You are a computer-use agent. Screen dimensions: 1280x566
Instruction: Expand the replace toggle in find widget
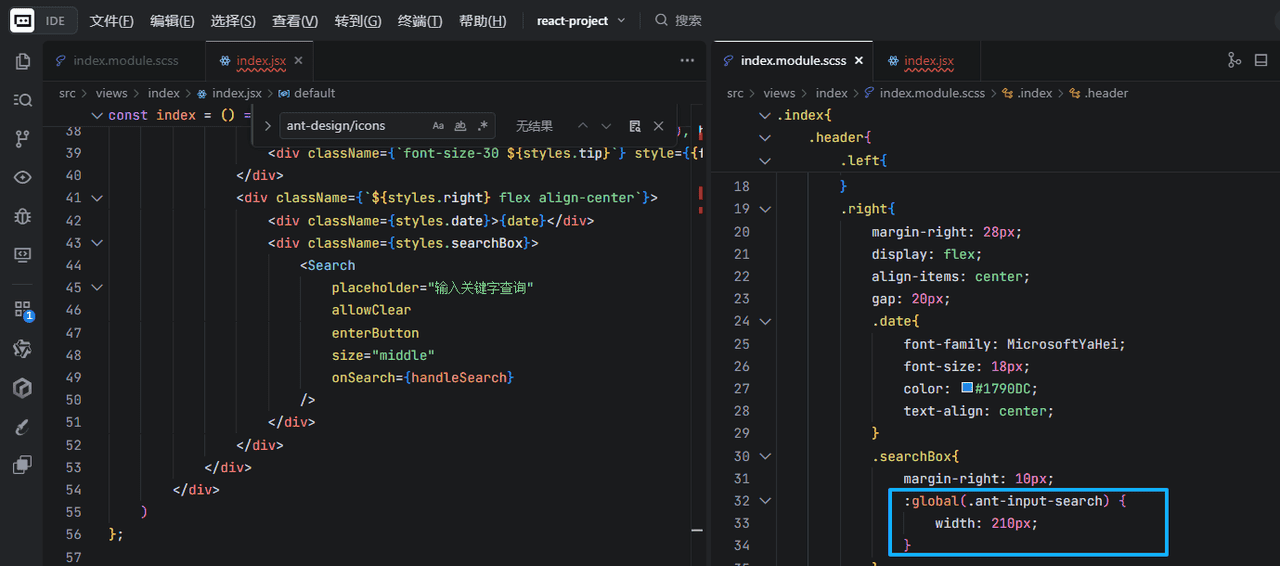[x=268, y=126]
